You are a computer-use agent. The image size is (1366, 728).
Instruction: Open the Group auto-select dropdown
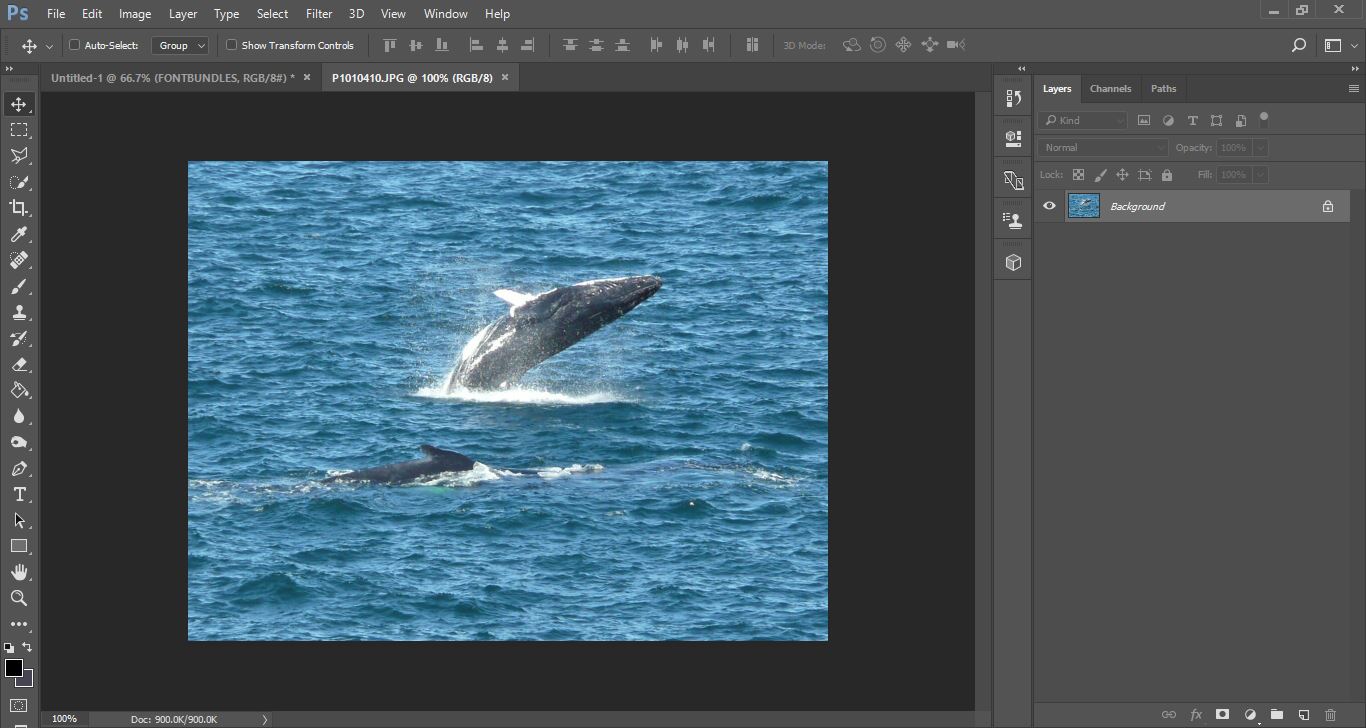180,45
